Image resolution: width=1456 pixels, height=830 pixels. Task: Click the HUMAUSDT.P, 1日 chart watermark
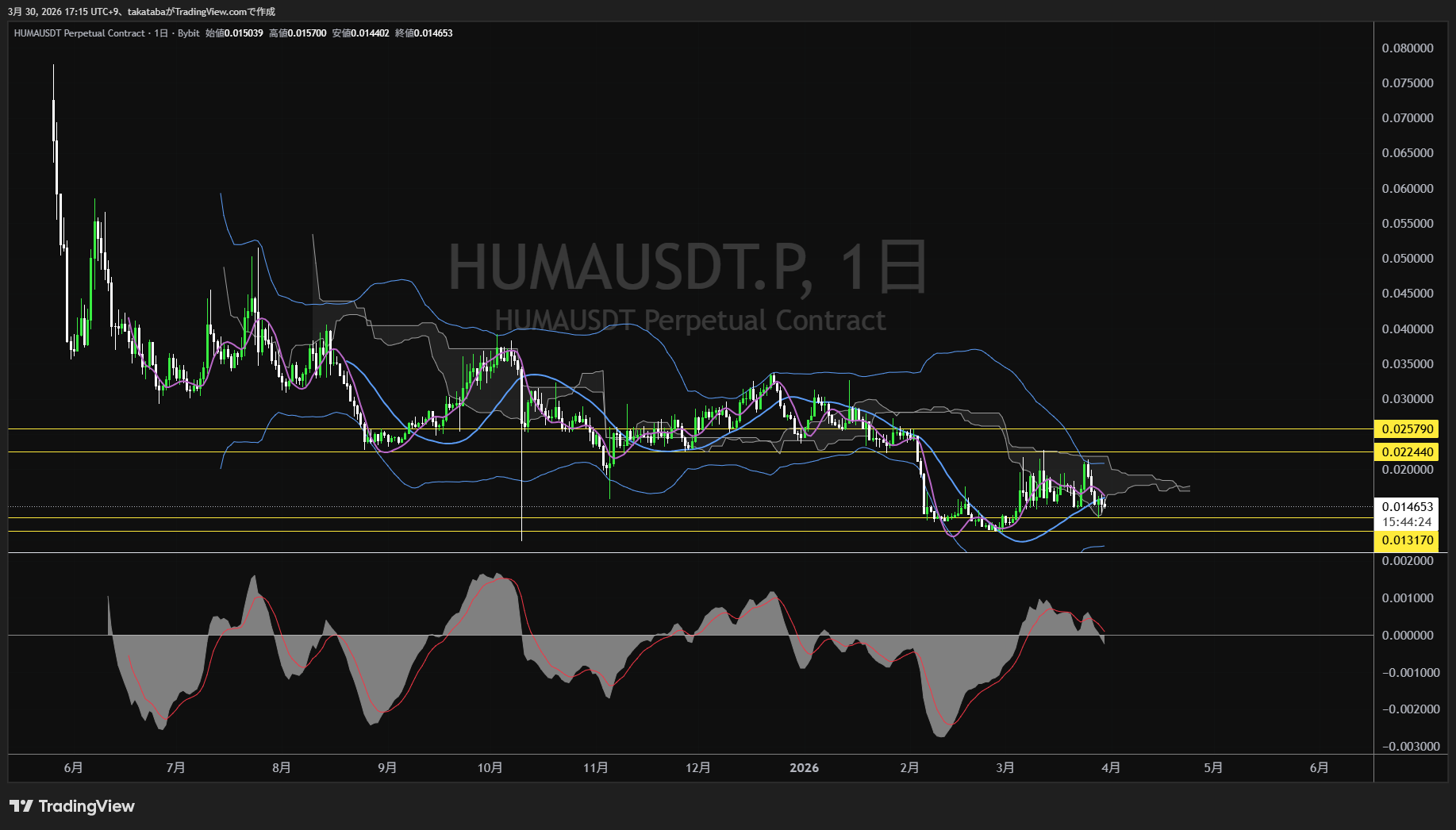click(x=688, y=267)
